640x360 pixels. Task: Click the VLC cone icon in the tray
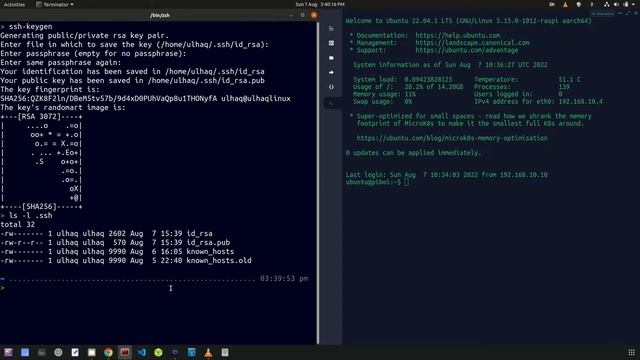(565, 4)
